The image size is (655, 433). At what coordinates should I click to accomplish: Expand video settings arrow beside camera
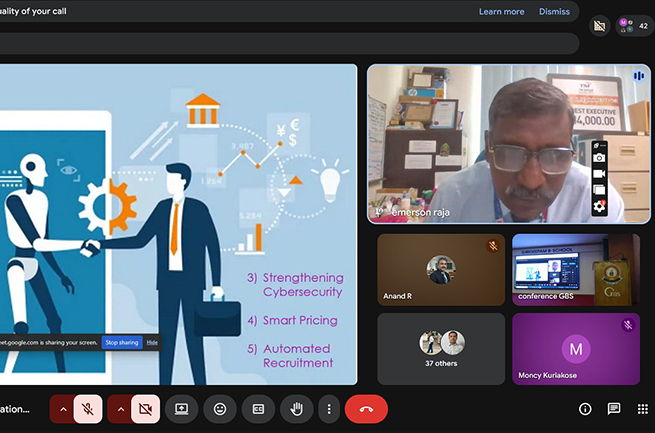pos(119,408)
